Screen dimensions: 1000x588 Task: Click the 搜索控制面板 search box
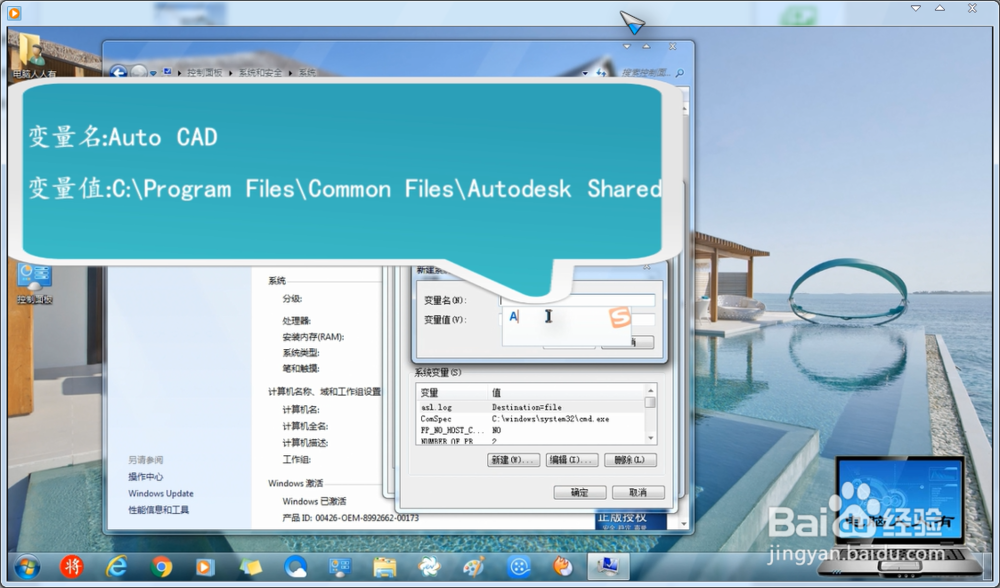point(645,73)
